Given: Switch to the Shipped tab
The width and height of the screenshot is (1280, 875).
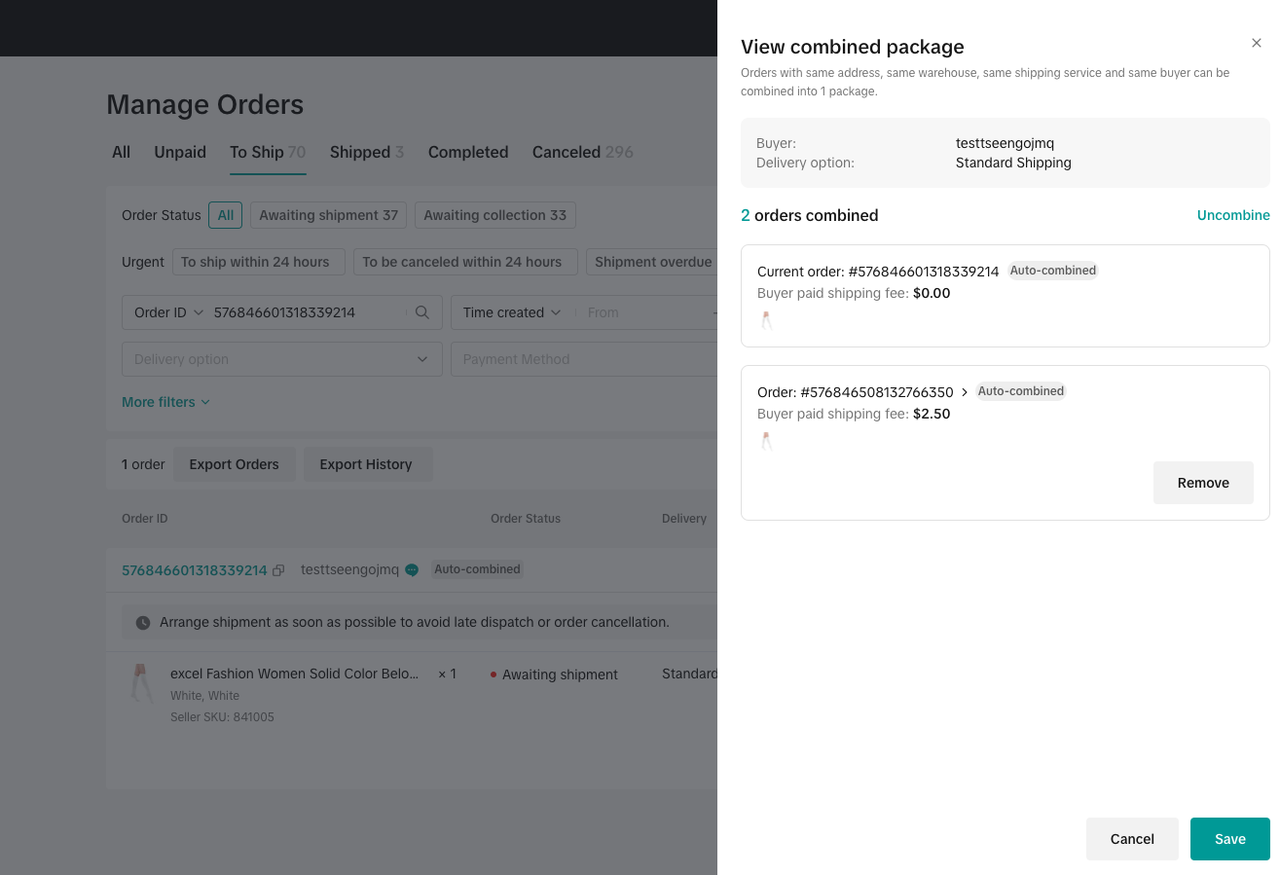Looking at the screenshot, I should click(366, 152).
